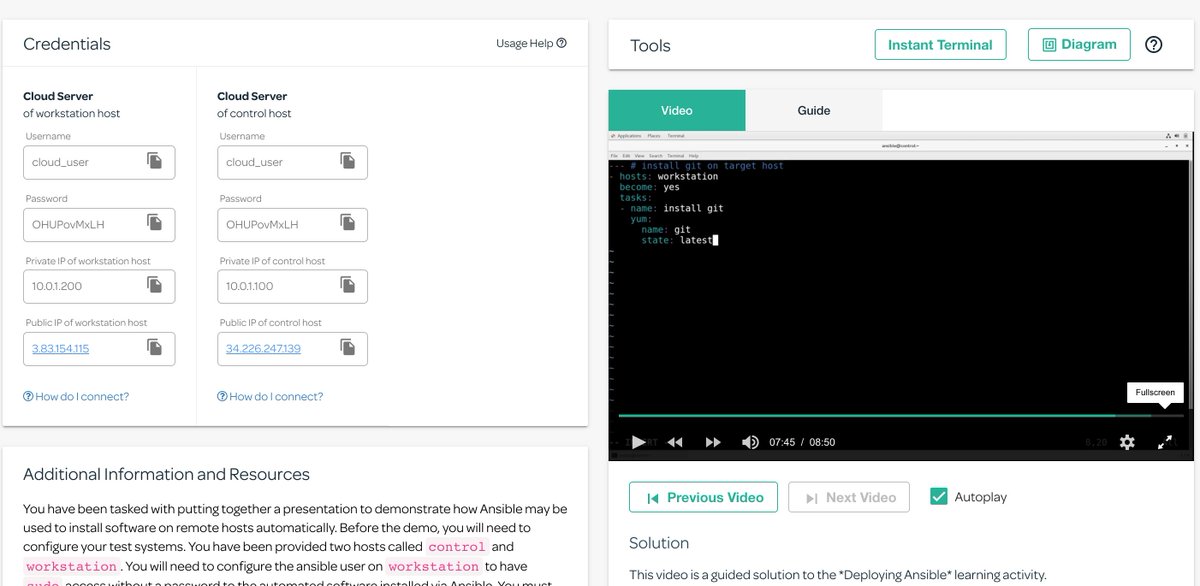Click the help question mark icon in Tools
Screen dimensions: 1200x586
1153,45
